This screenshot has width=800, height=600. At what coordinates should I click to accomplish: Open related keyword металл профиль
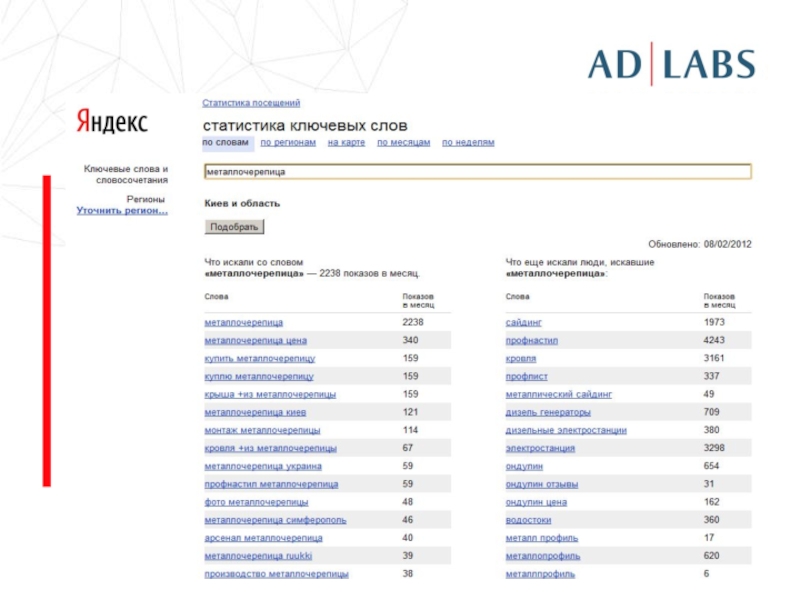(541, 538)
